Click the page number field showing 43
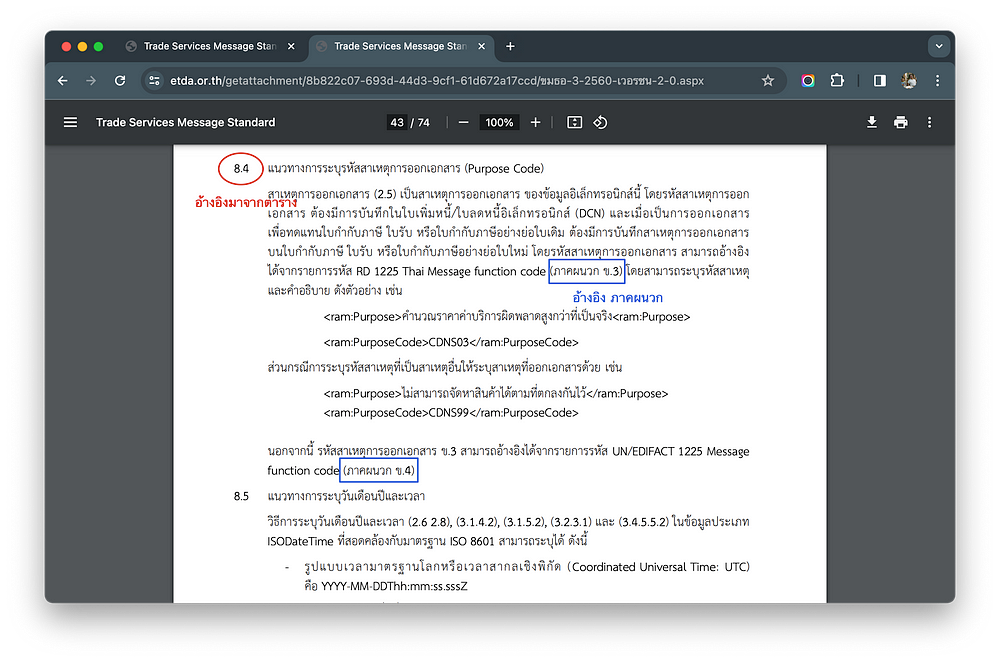Screen dimensions: 1000x662 pyautogui.click(x=397, y=122)
